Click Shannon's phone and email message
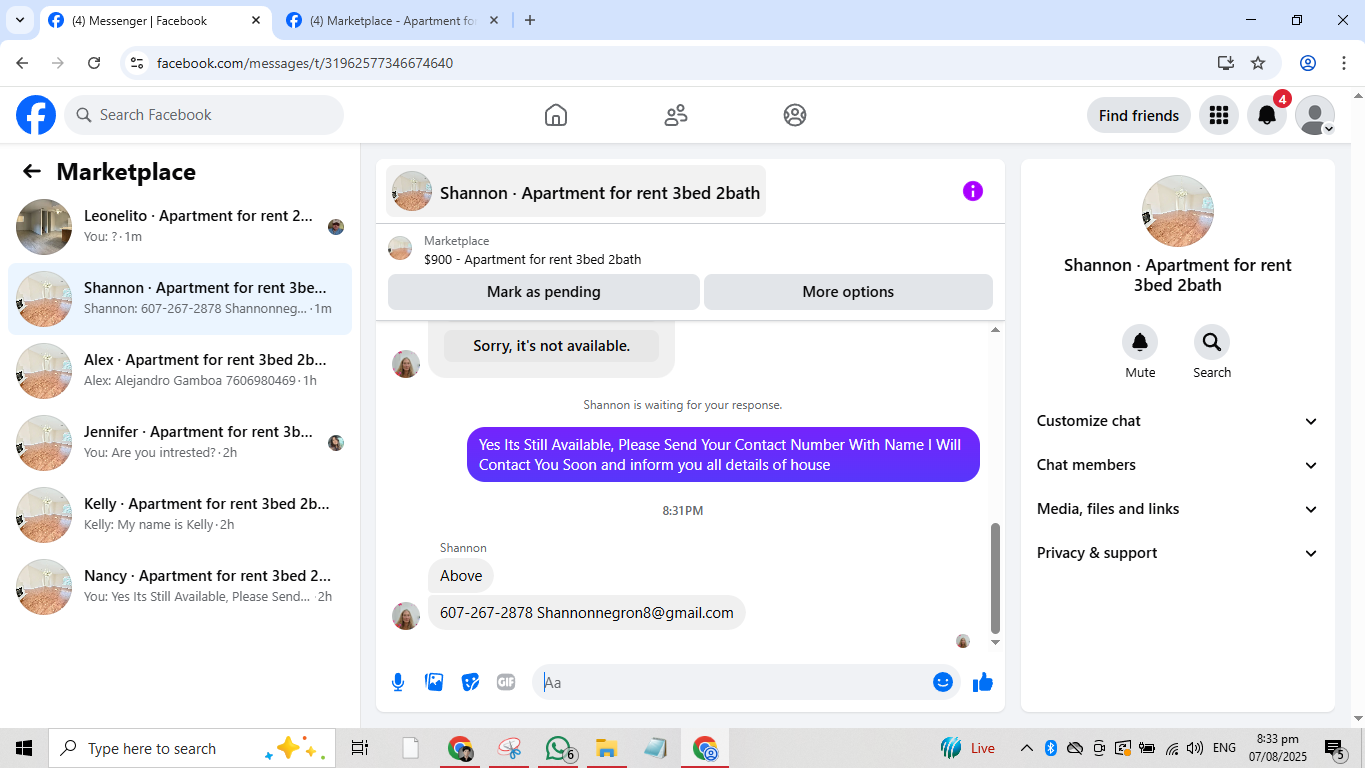 click(x=587, y=613)
